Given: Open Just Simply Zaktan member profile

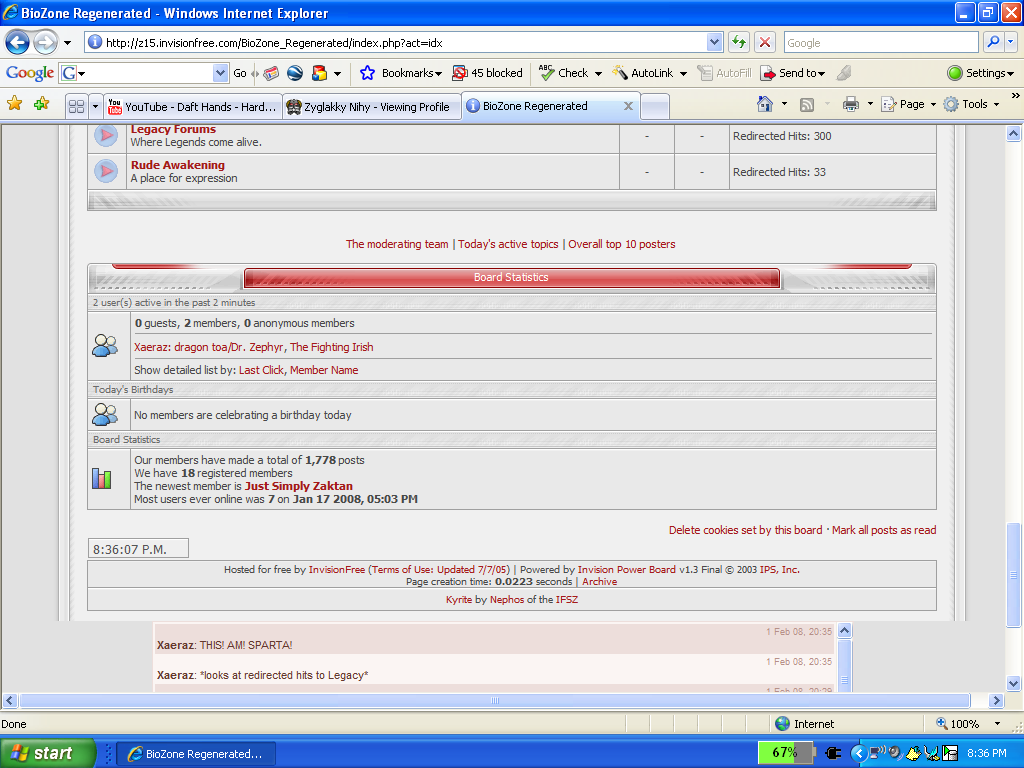Looking at the screenshot, I should (298, 486).
